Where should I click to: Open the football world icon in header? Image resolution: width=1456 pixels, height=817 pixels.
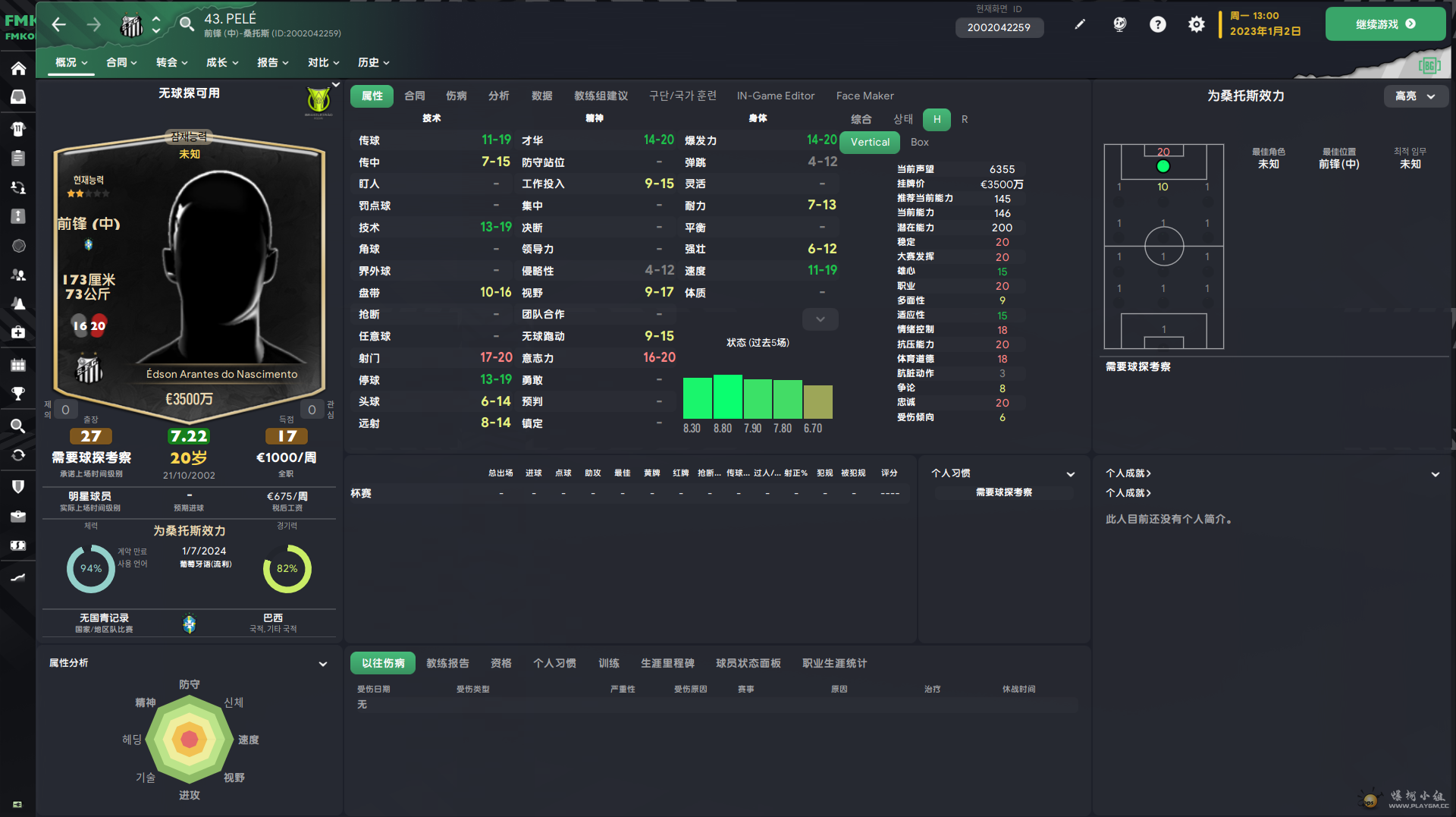[1119, 24]
